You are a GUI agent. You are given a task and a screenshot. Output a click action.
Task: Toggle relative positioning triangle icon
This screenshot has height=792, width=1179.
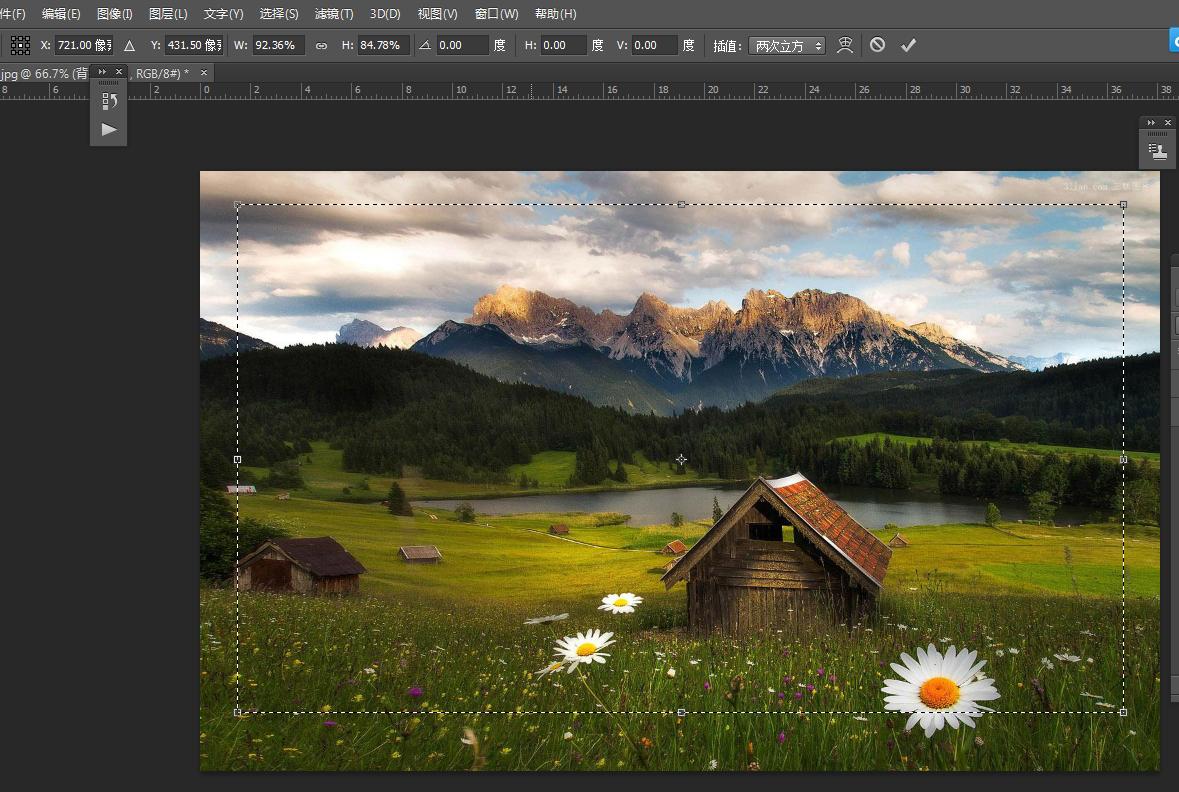tap(129, 45)
